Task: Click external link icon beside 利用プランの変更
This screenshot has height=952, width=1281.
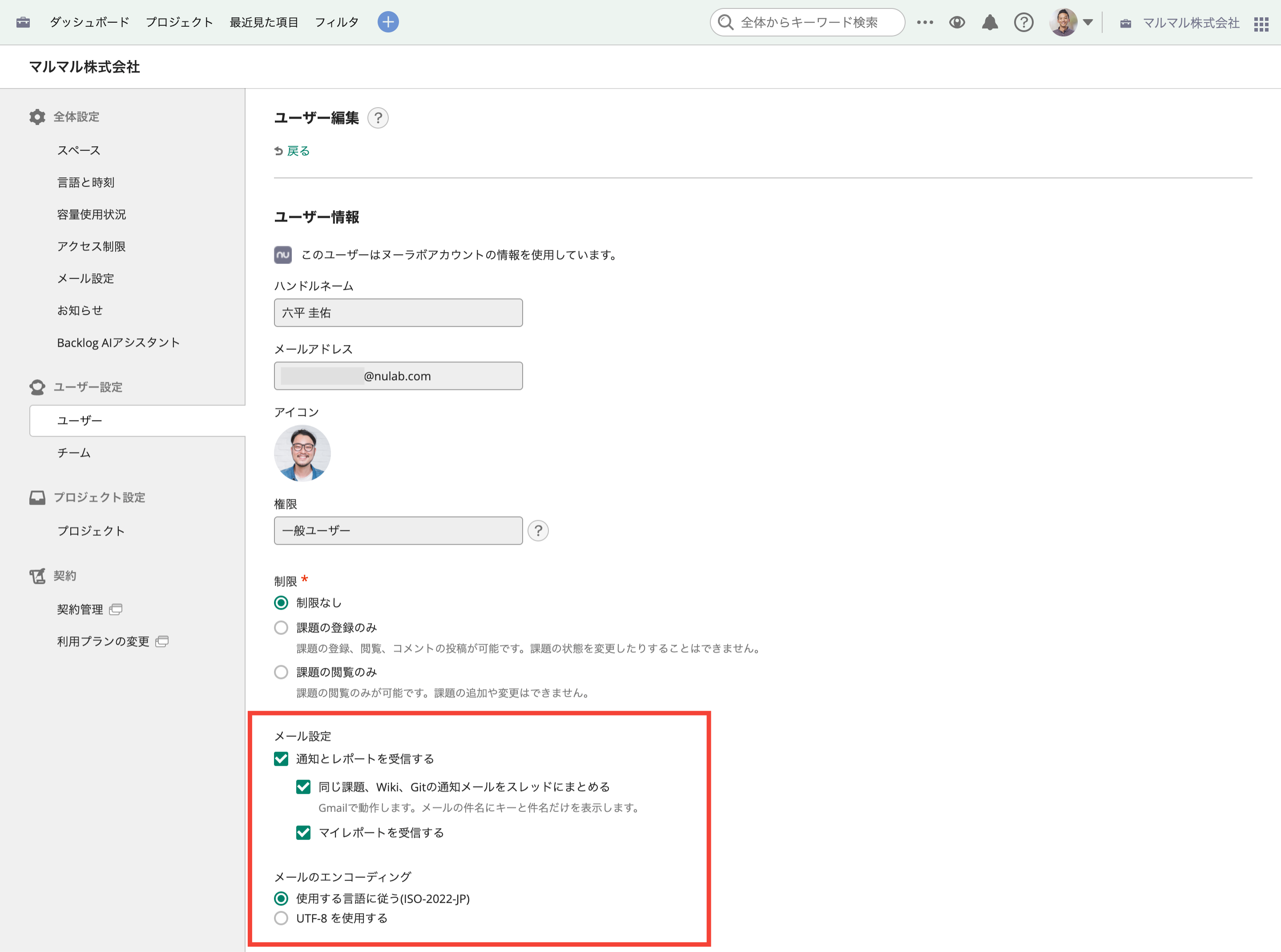Action: tap(162, 641)
